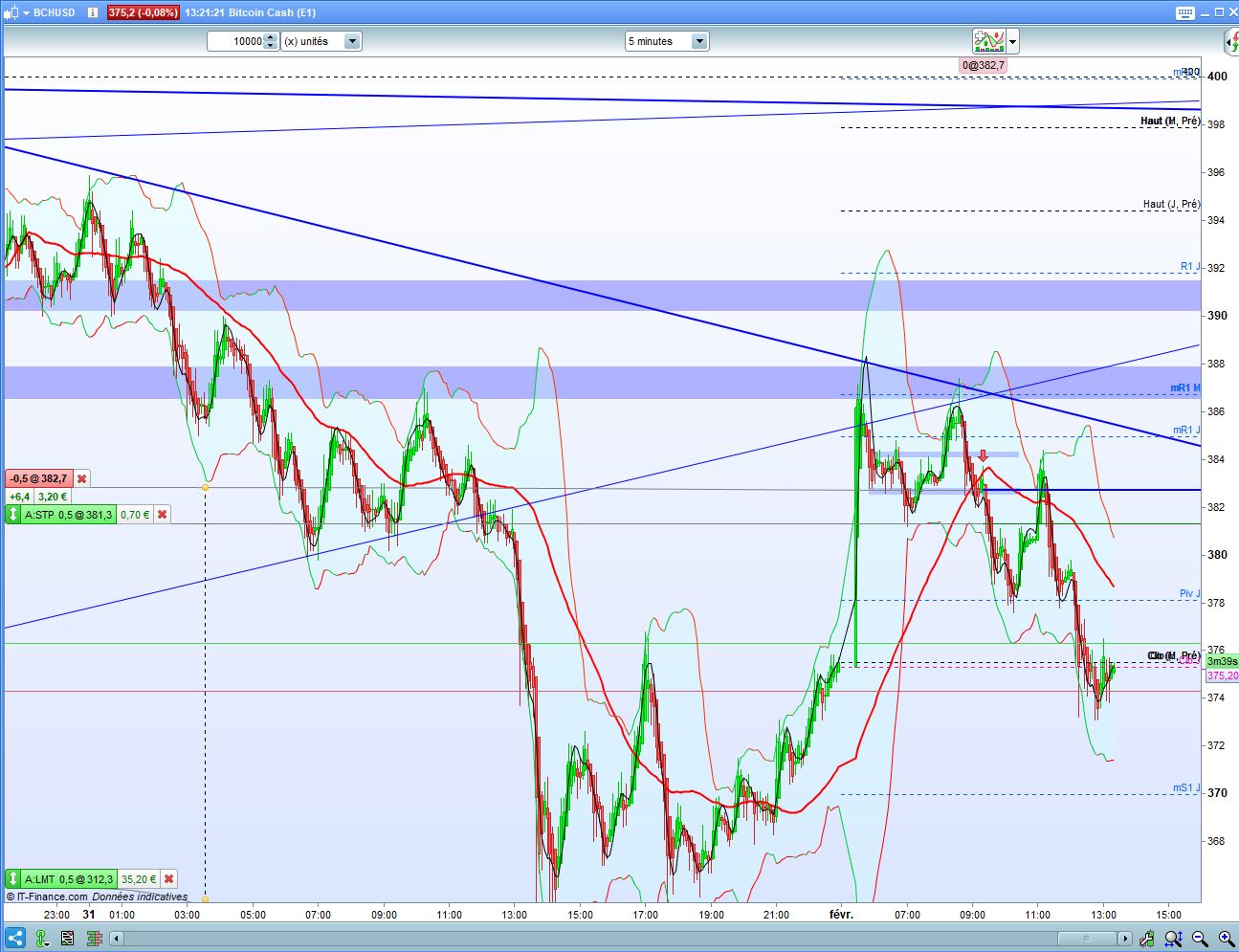Open the on-screen keyboard icon in title bar
The image size is (1239, 952).
pos(1185,13)
